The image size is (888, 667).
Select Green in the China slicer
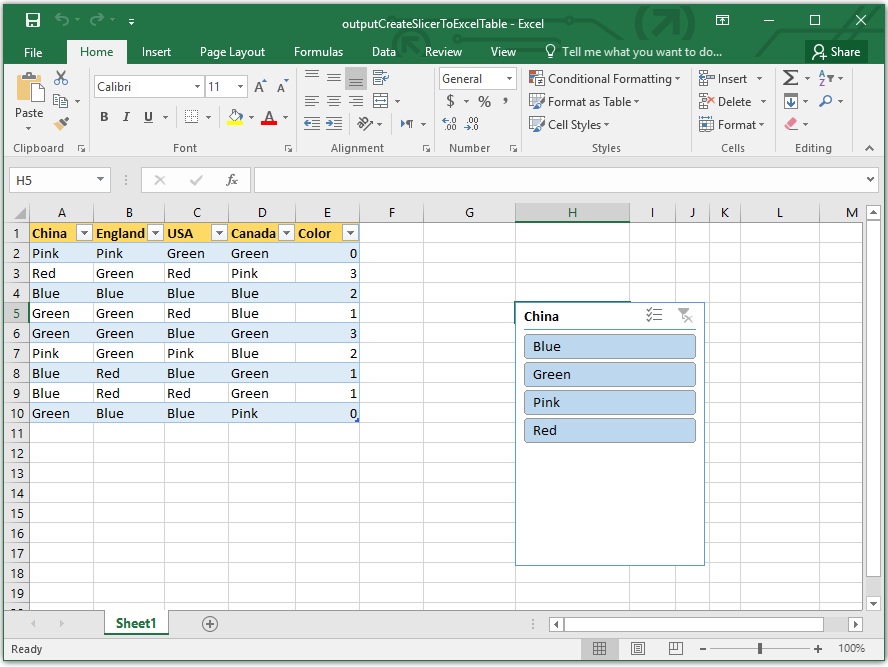coord(609,374)
